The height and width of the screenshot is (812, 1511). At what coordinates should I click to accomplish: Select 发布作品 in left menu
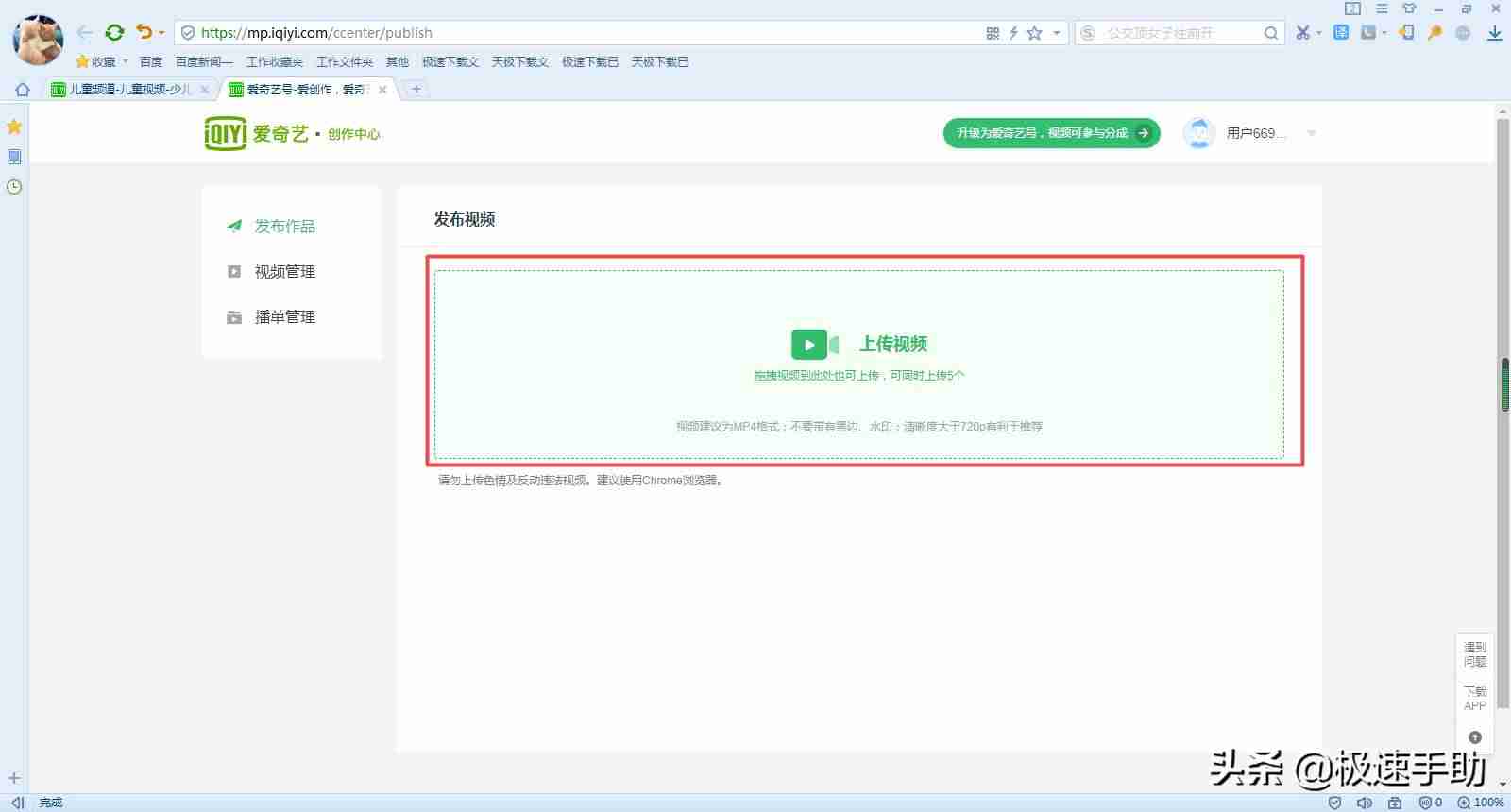pos(284,226)
